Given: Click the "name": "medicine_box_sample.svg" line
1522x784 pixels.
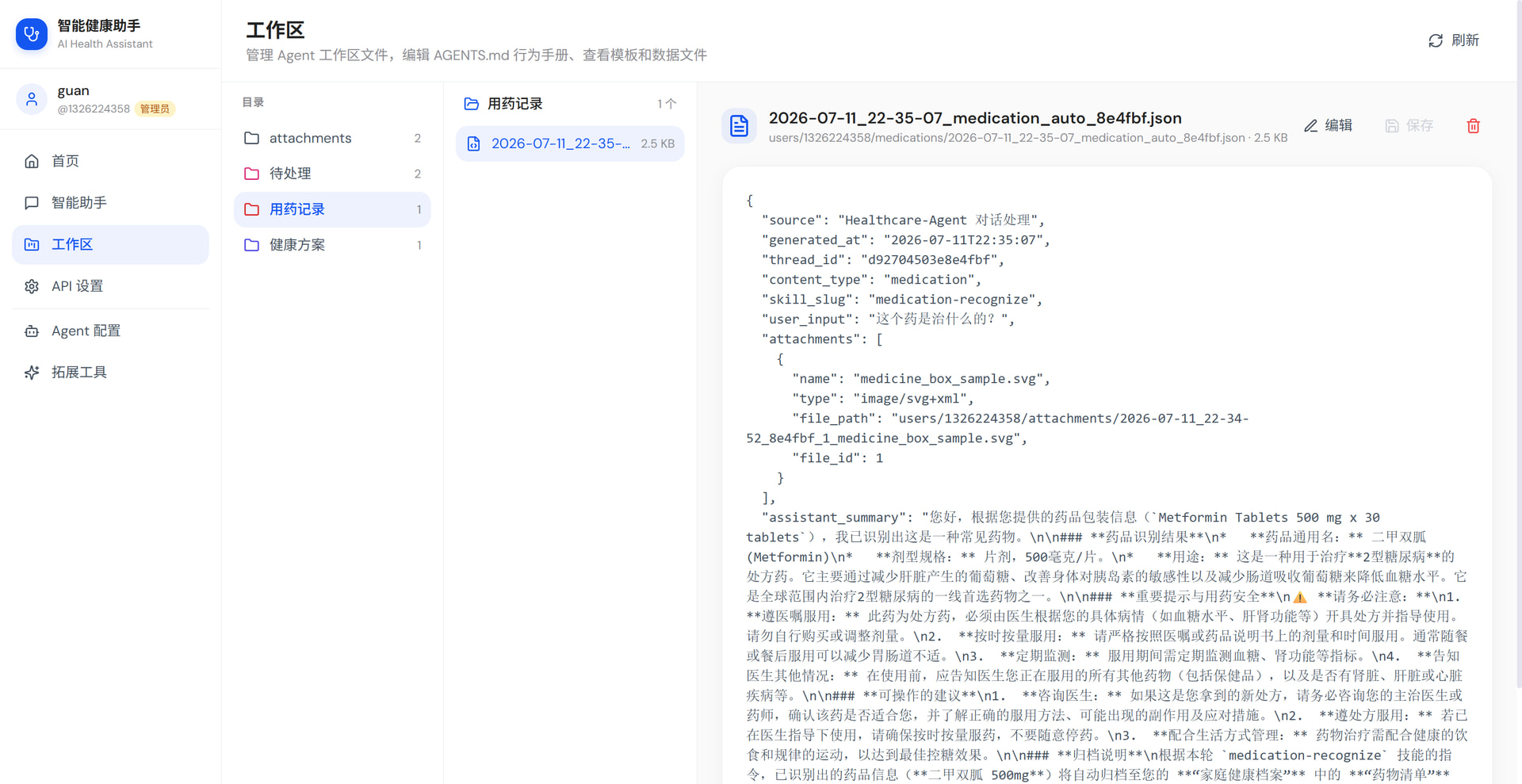Looking at the screenshot, I should click(x=921, y=379).
